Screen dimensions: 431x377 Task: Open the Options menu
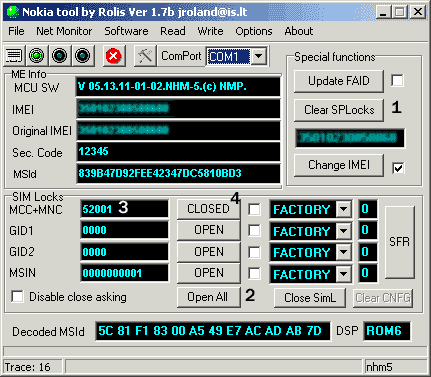pos(254,31)
